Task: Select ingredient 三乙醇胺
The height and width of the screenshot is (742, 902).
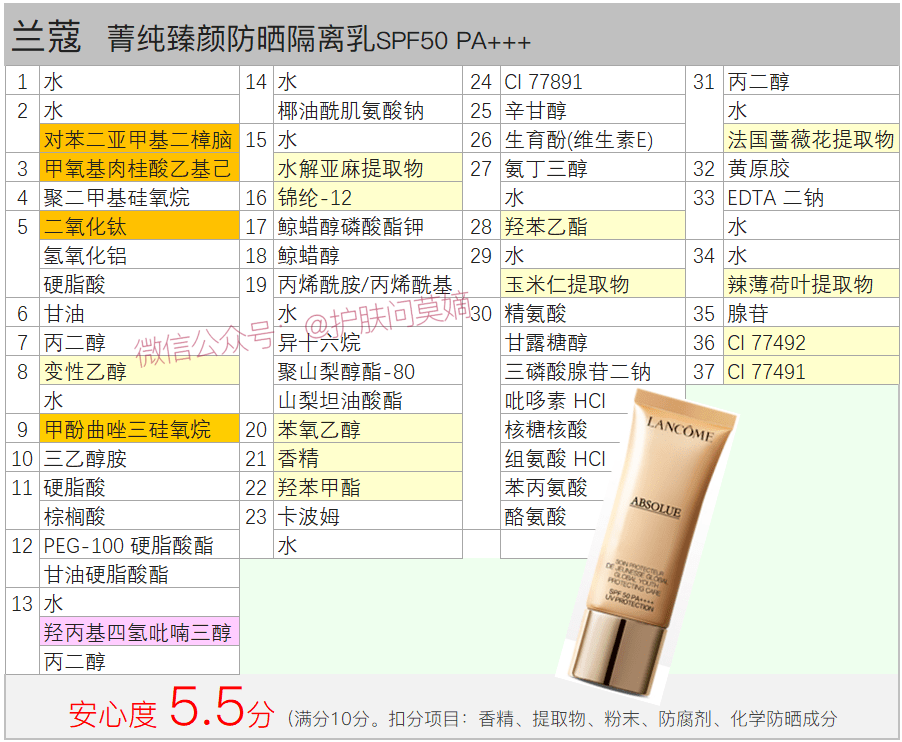Action: click(x=139, y=458)
